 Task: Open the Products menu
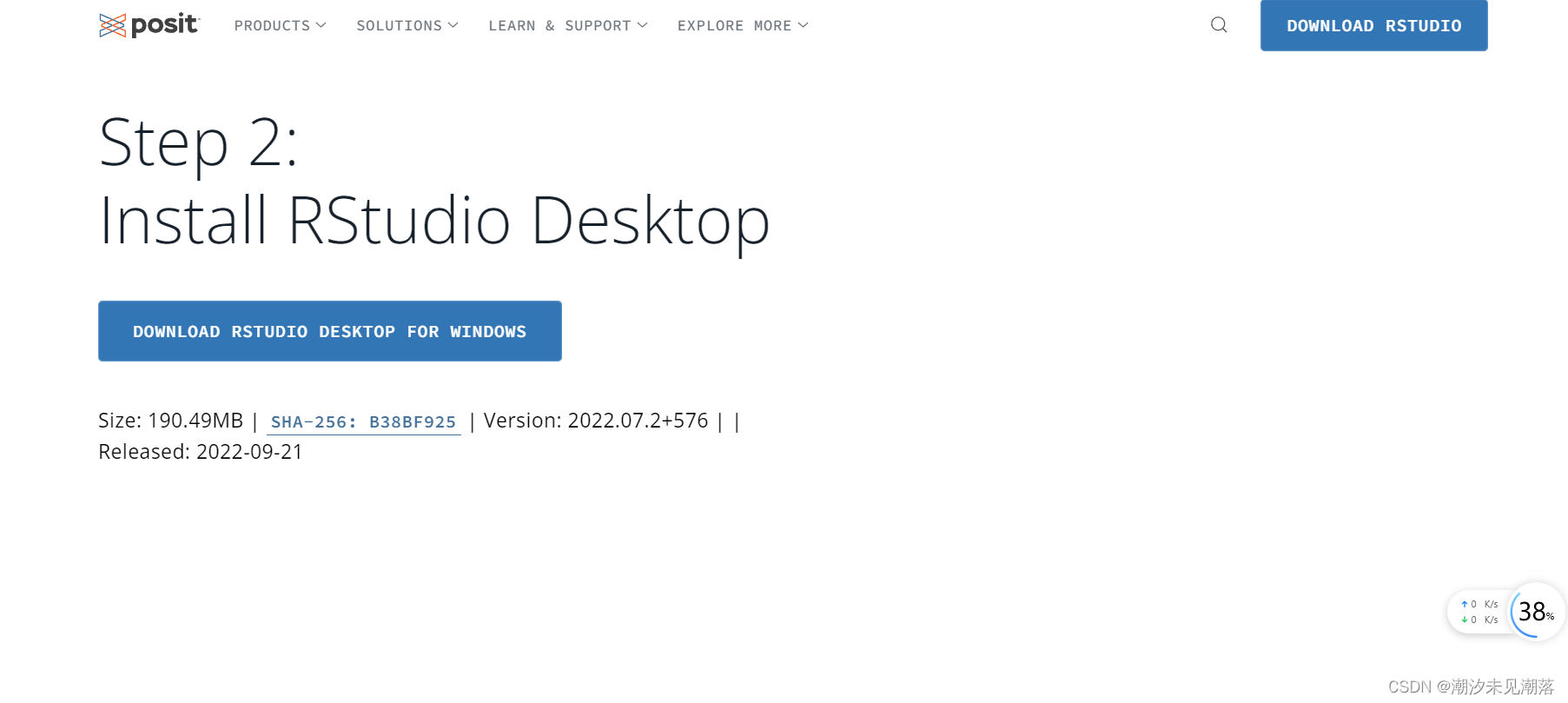tap(280, 26)
